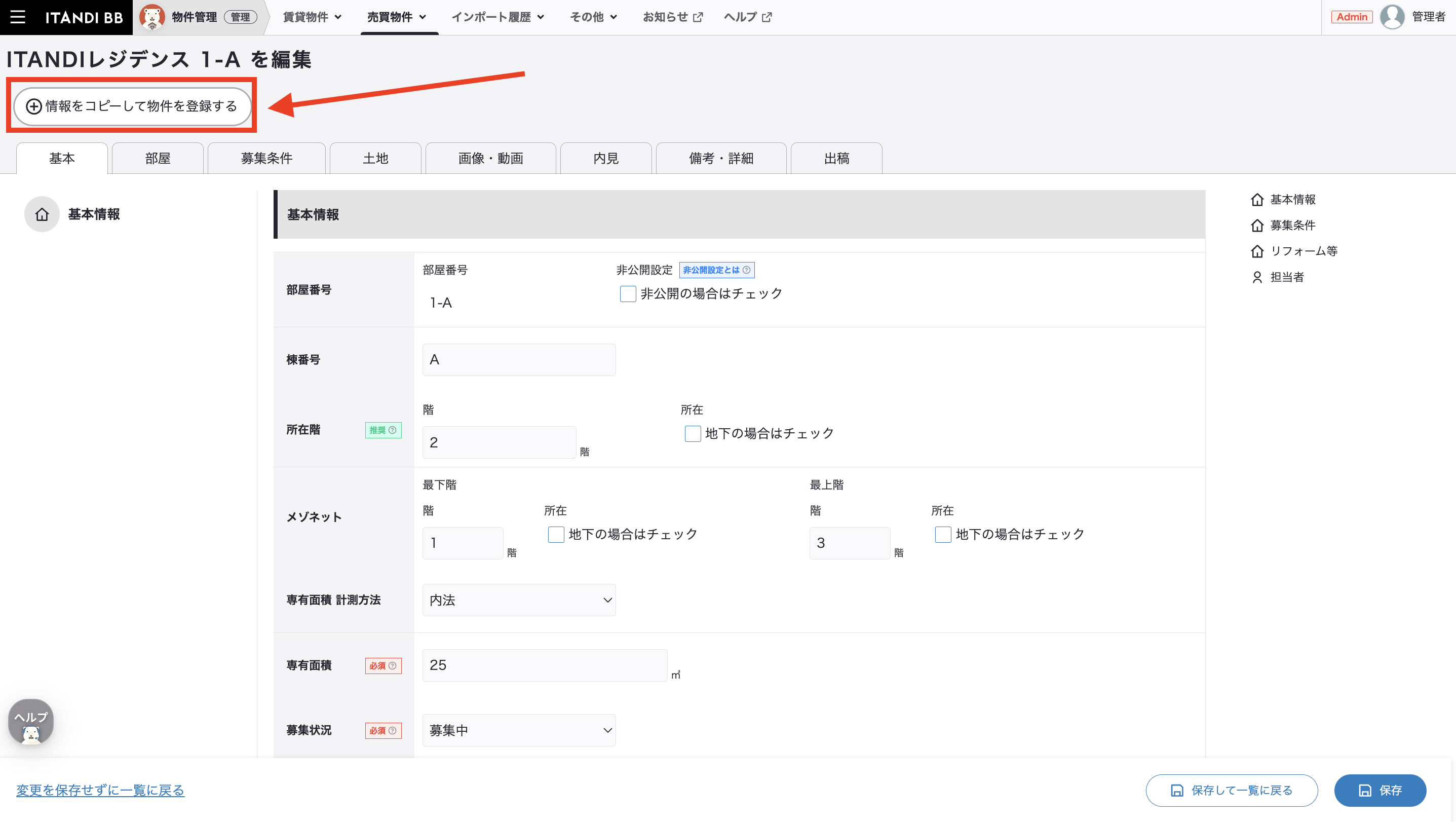Check 地下の場合はチェック for 所在階

[x=693, y=434]
